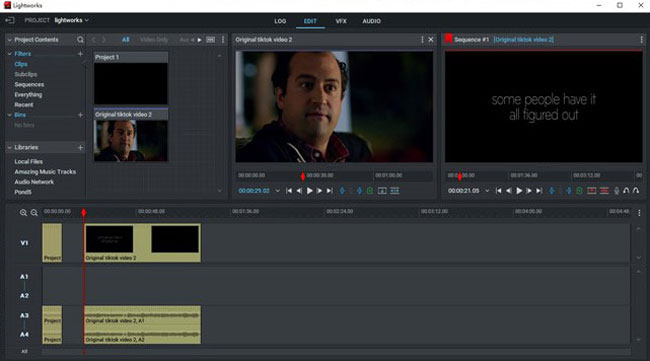Toggle the V1 track label
The image size is (650, 361).
[24, 243]
